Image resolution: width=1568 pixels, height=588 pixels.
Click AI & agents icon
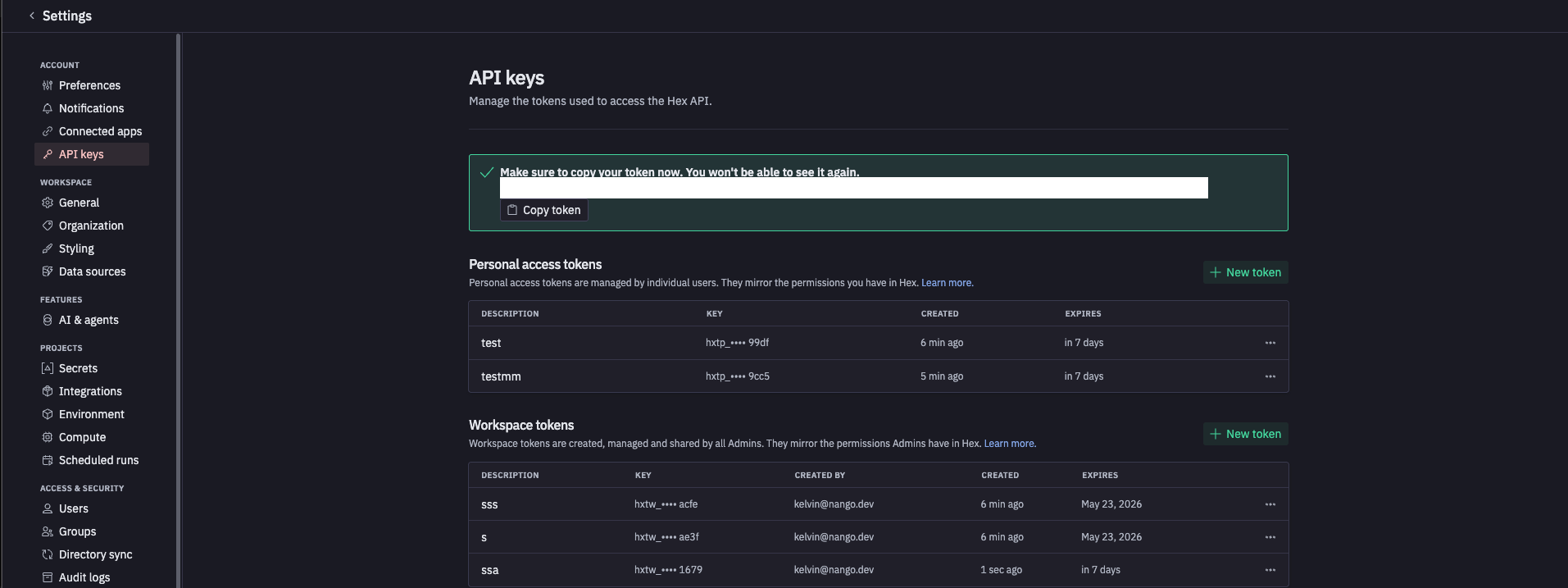click(48, 320)
